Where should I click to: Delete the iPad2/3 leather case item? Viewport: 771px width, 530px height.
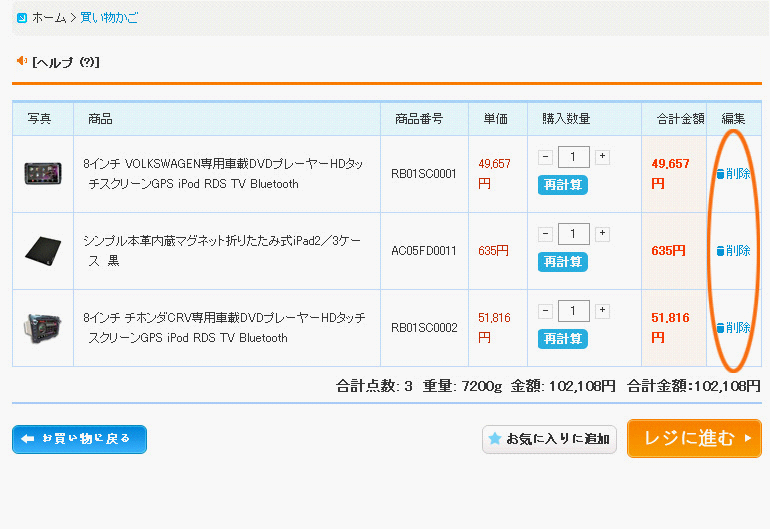point(733,251)
